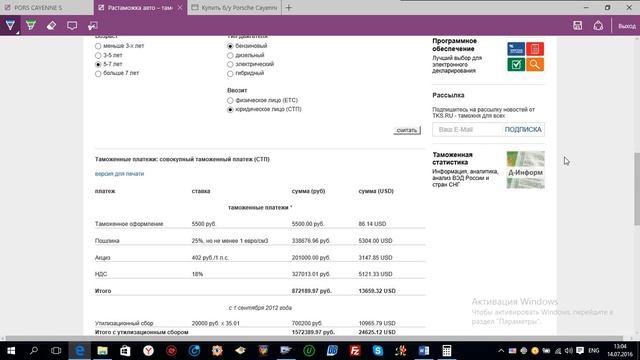Switch to Купить б/у Porsche Cayenne tab
This screenshot has width=640, height=360.
(234, 7)
